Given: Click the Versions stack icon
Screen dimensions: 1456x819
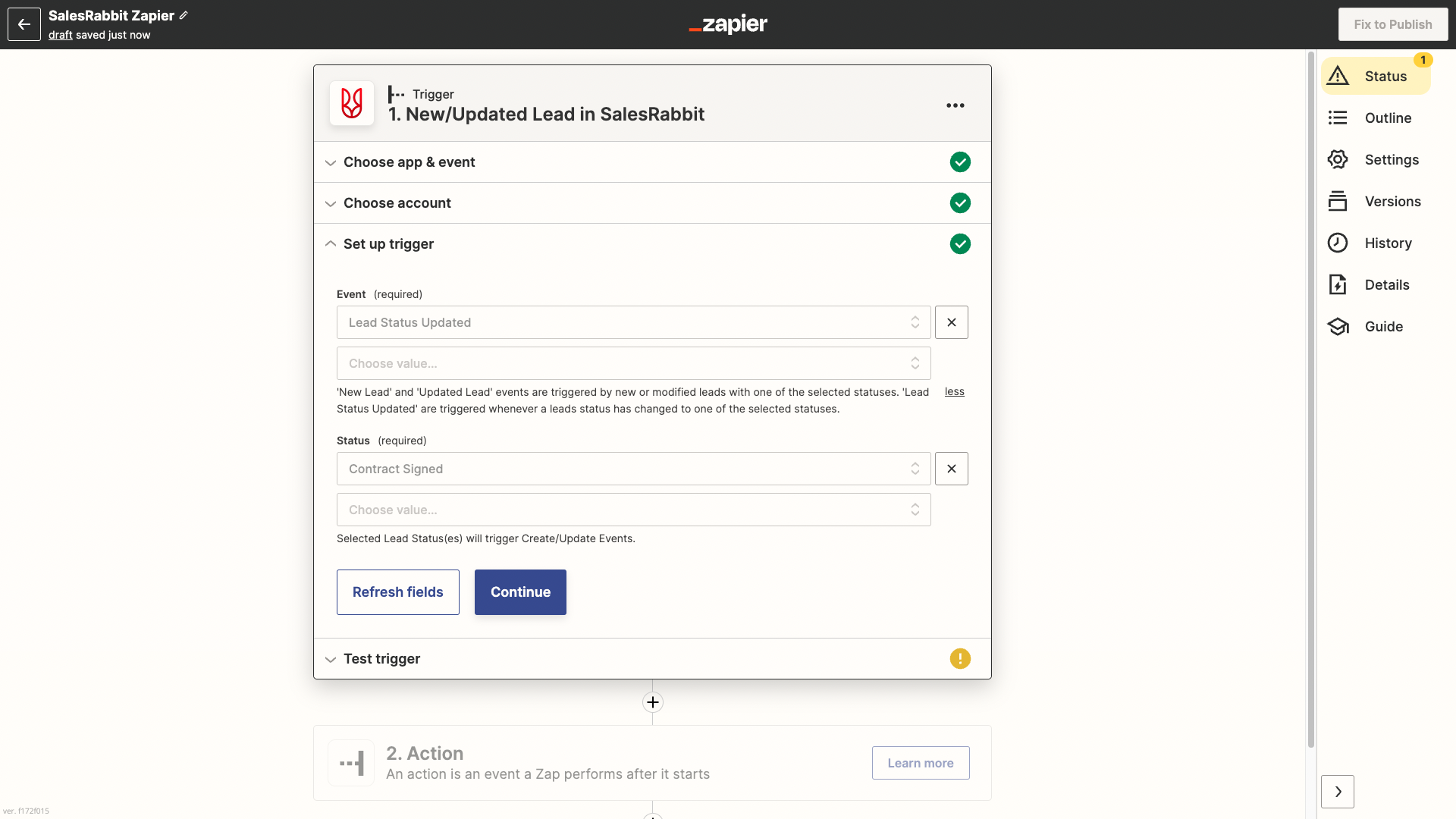Looking at the screenshot, I should [x=1338, y=201].
